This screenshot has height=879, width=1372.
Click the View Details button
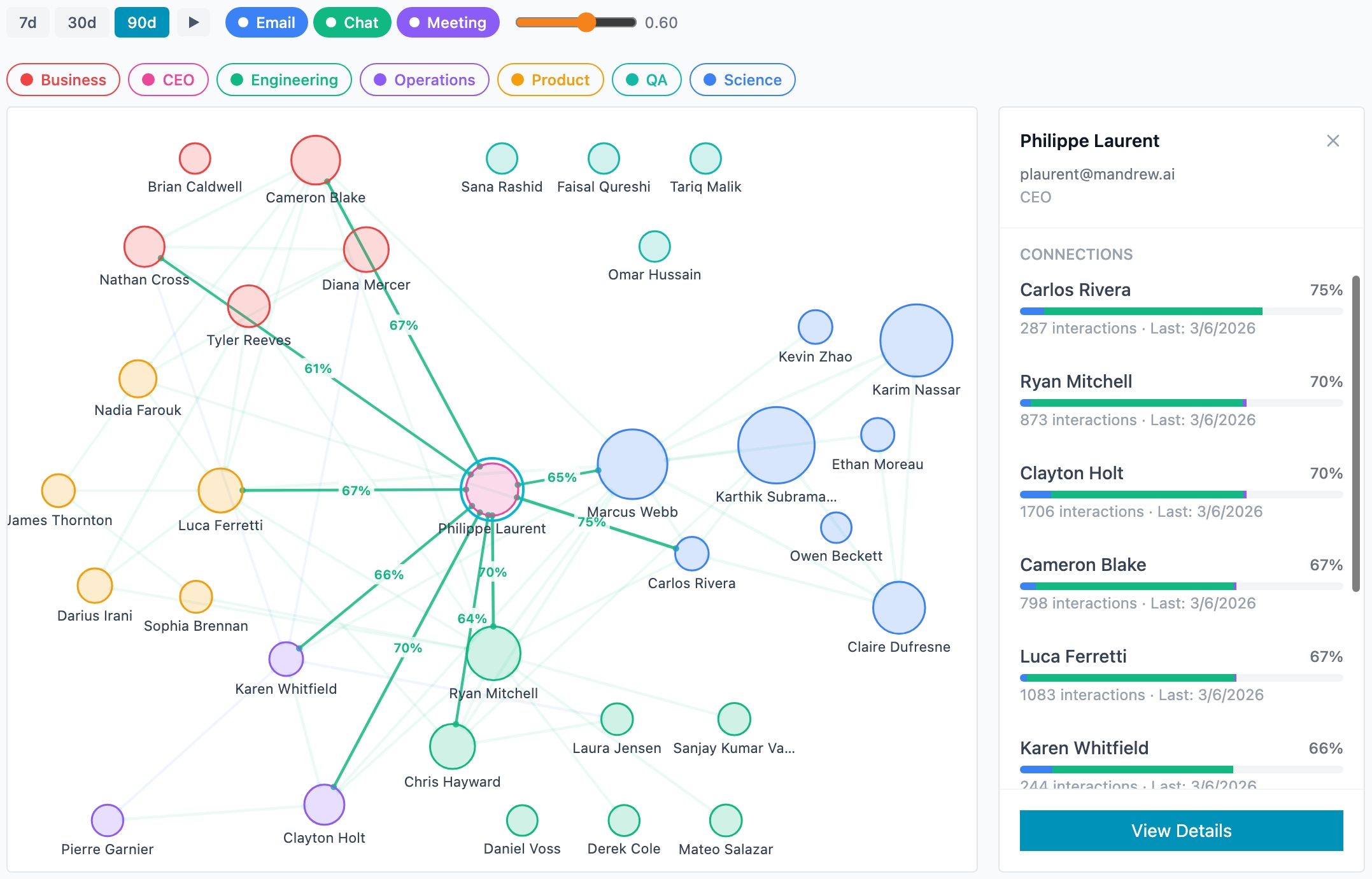[x=1180, y=831]
